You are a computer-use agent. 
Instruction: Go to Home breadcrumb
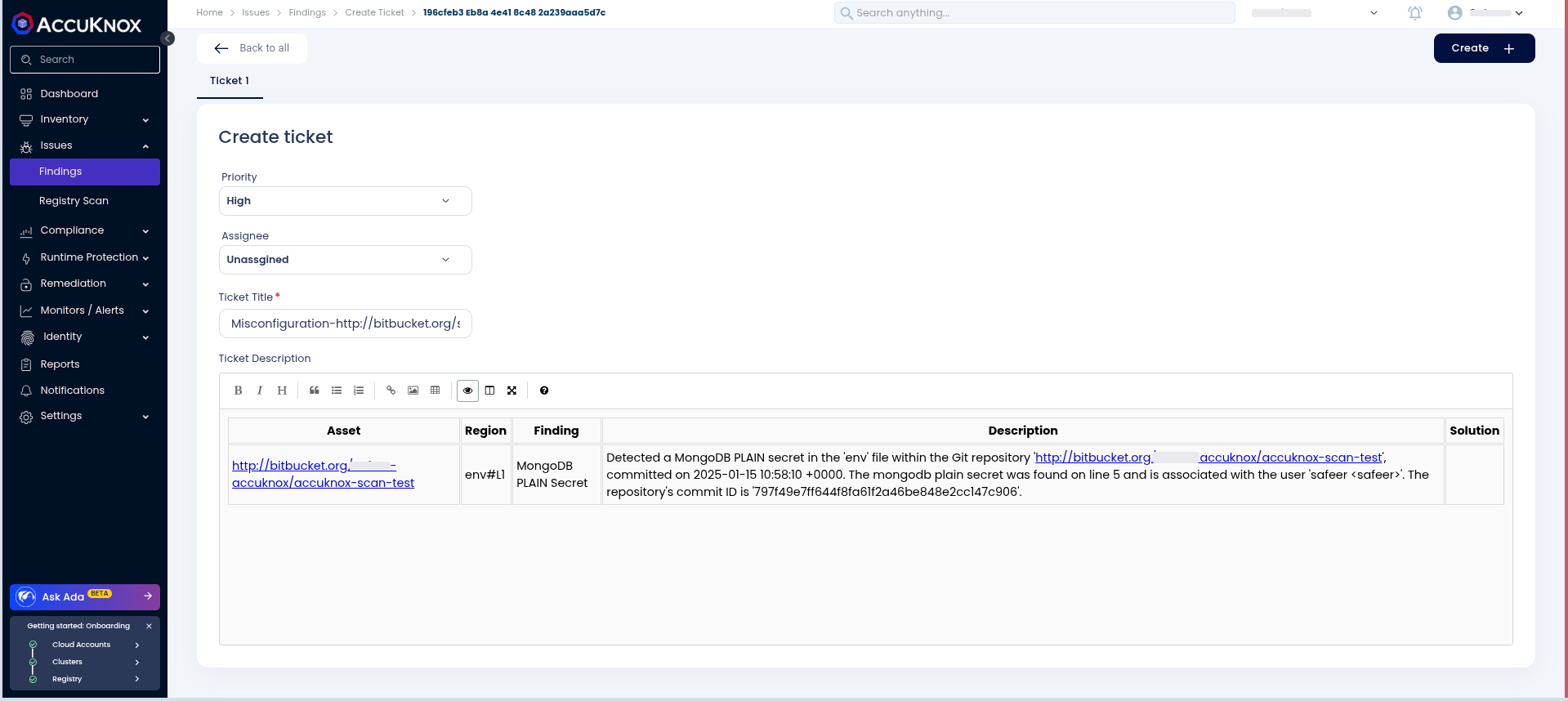pyautogui.click(x=209, y=12)
